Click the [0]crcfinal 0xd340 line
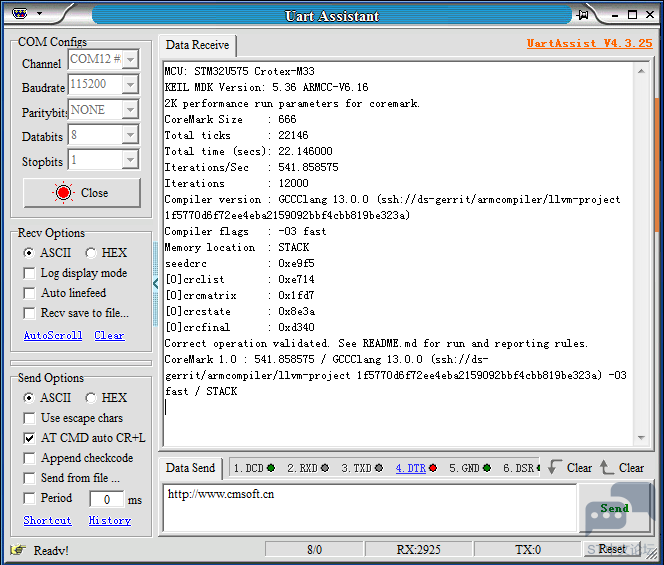This screenshot has height=565, width=664. click(x=239, y=327)
